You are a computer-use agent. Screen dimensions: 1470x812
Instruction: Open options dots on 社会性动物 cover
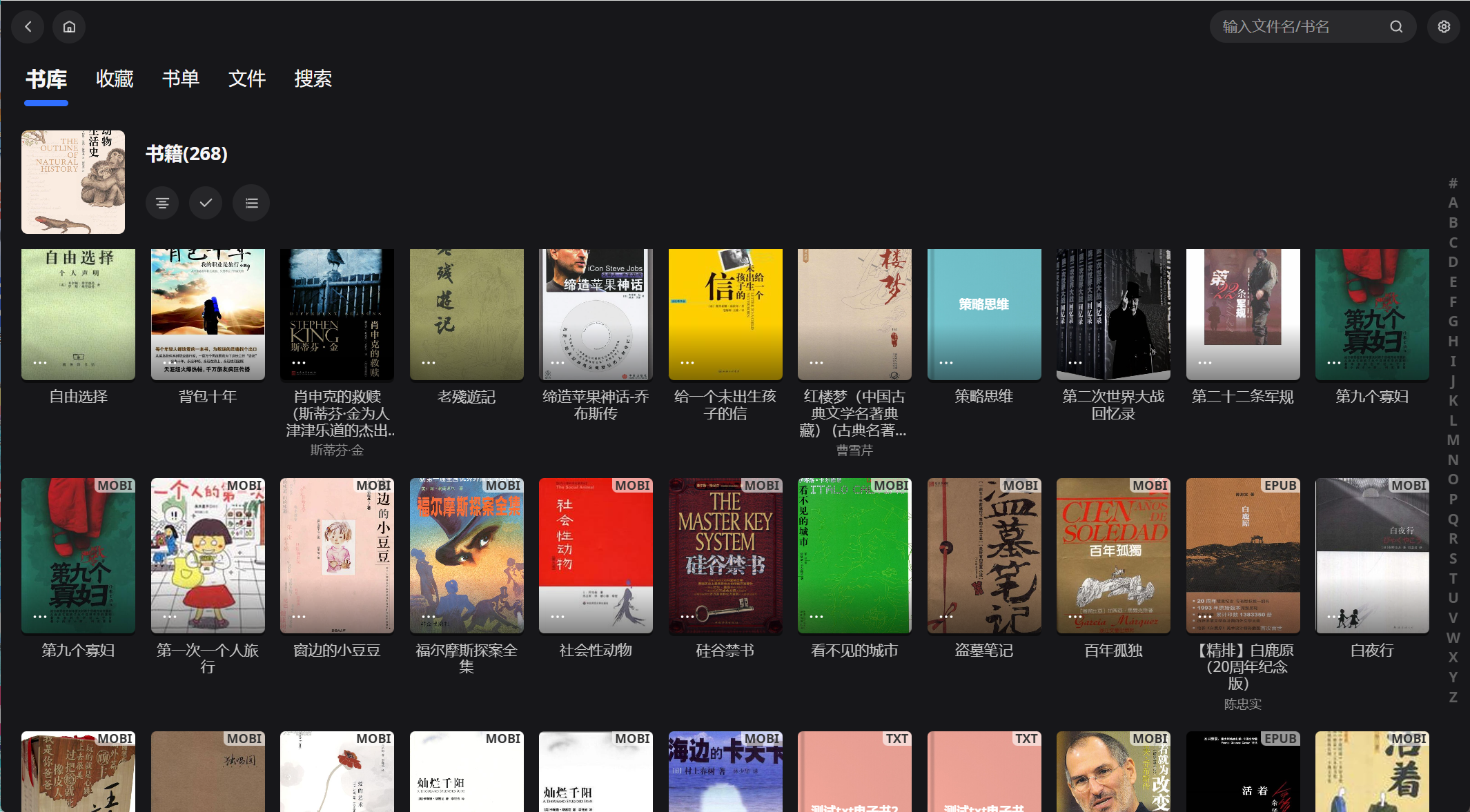[x=557, y=617]
